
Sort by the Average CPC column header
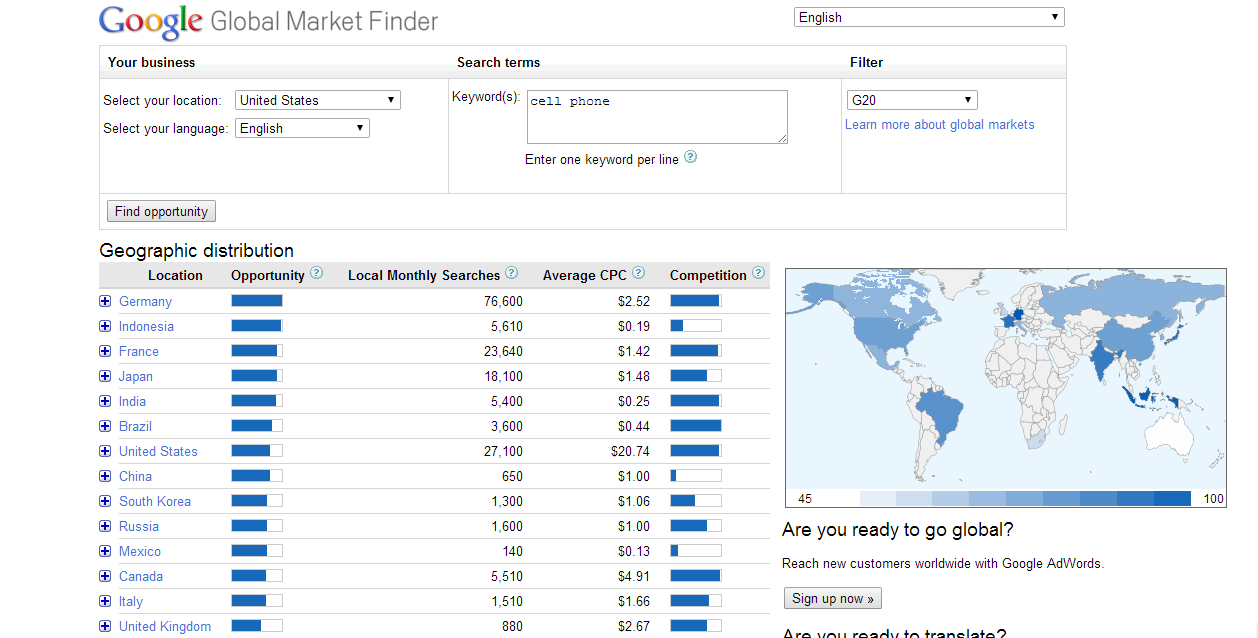point(585,275)
